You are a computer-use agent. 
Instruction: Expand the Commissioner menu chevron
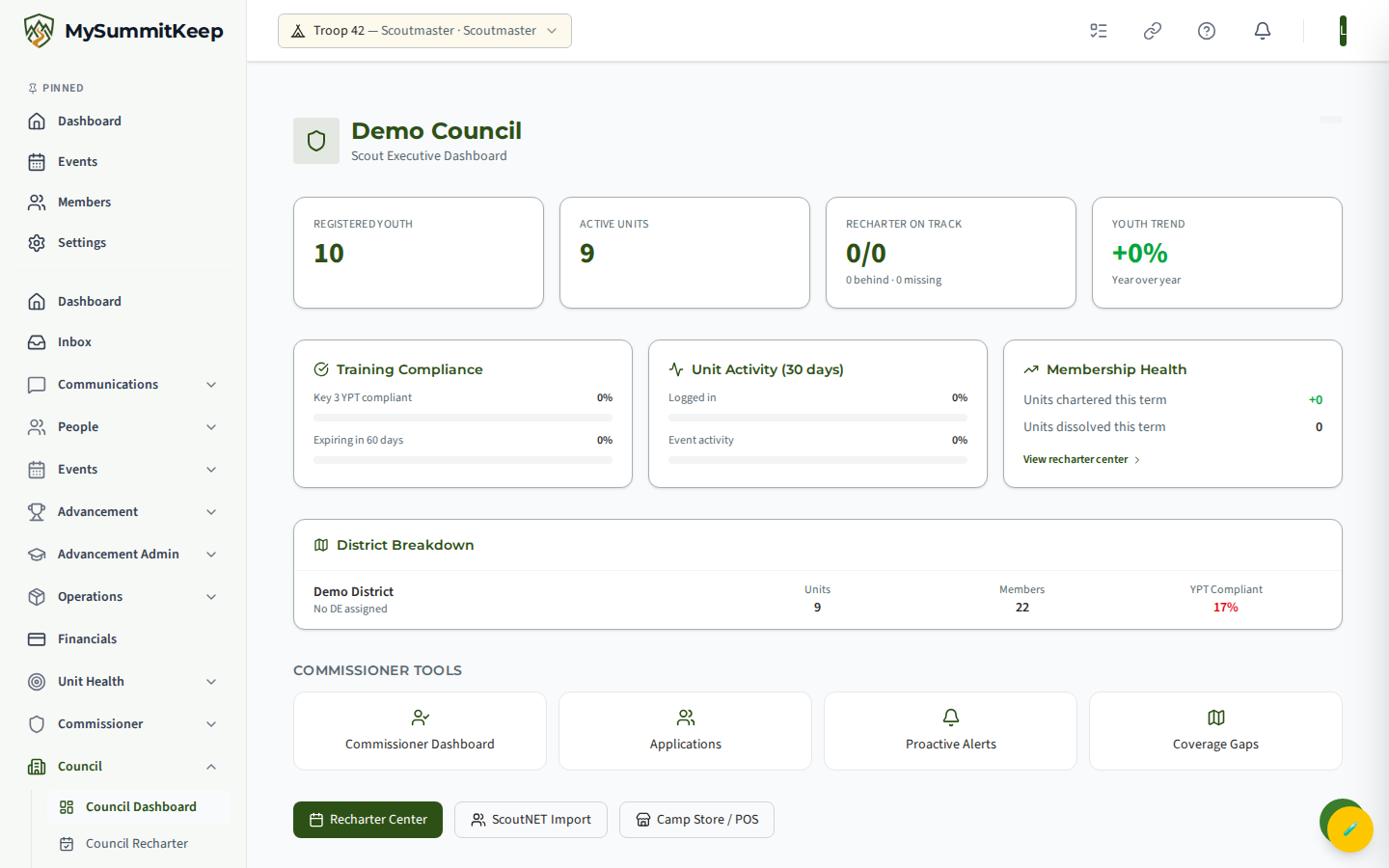tap(211, 724)
